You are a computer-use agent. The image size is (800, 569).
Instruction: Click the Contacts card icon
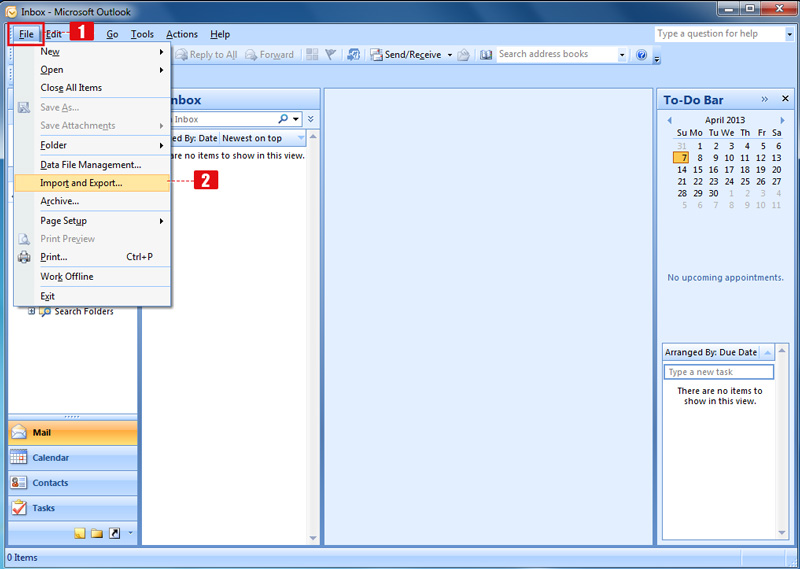tap(19, 483)
